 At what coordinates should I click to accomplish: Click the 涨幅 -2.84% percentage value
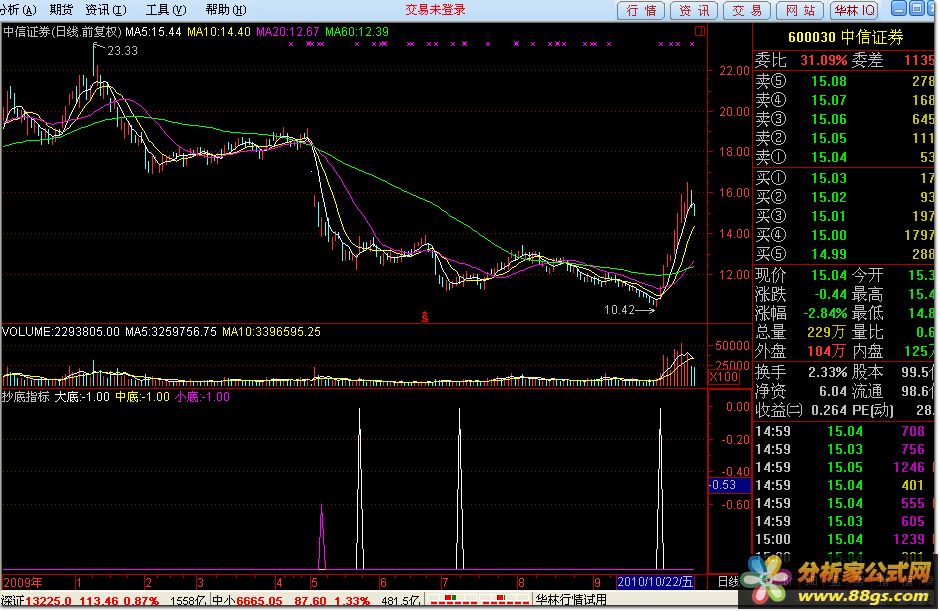(x=825, y=313)
